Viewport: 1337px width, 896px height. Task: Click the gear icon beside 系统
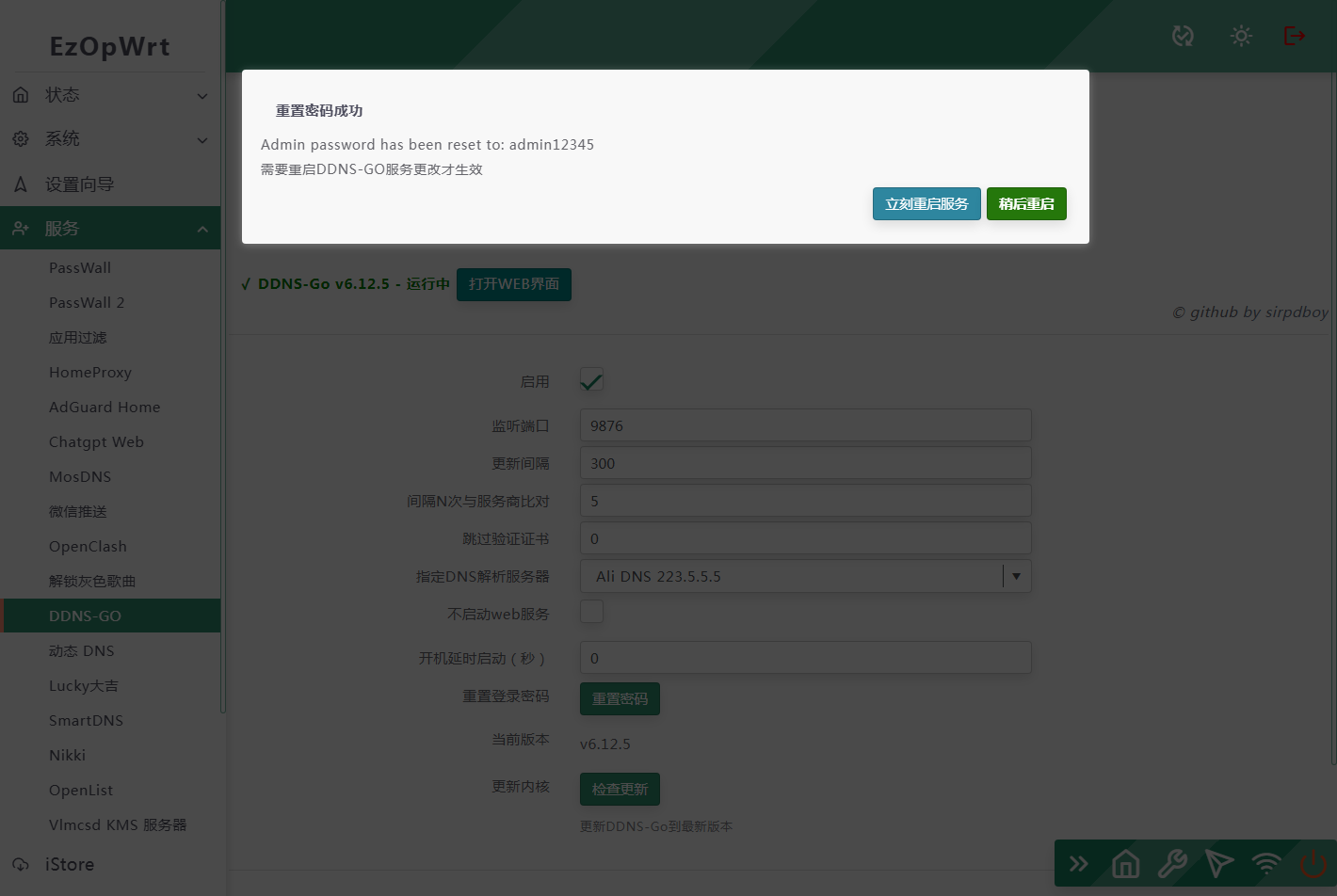pyautogui.click(x=21, y=139)
